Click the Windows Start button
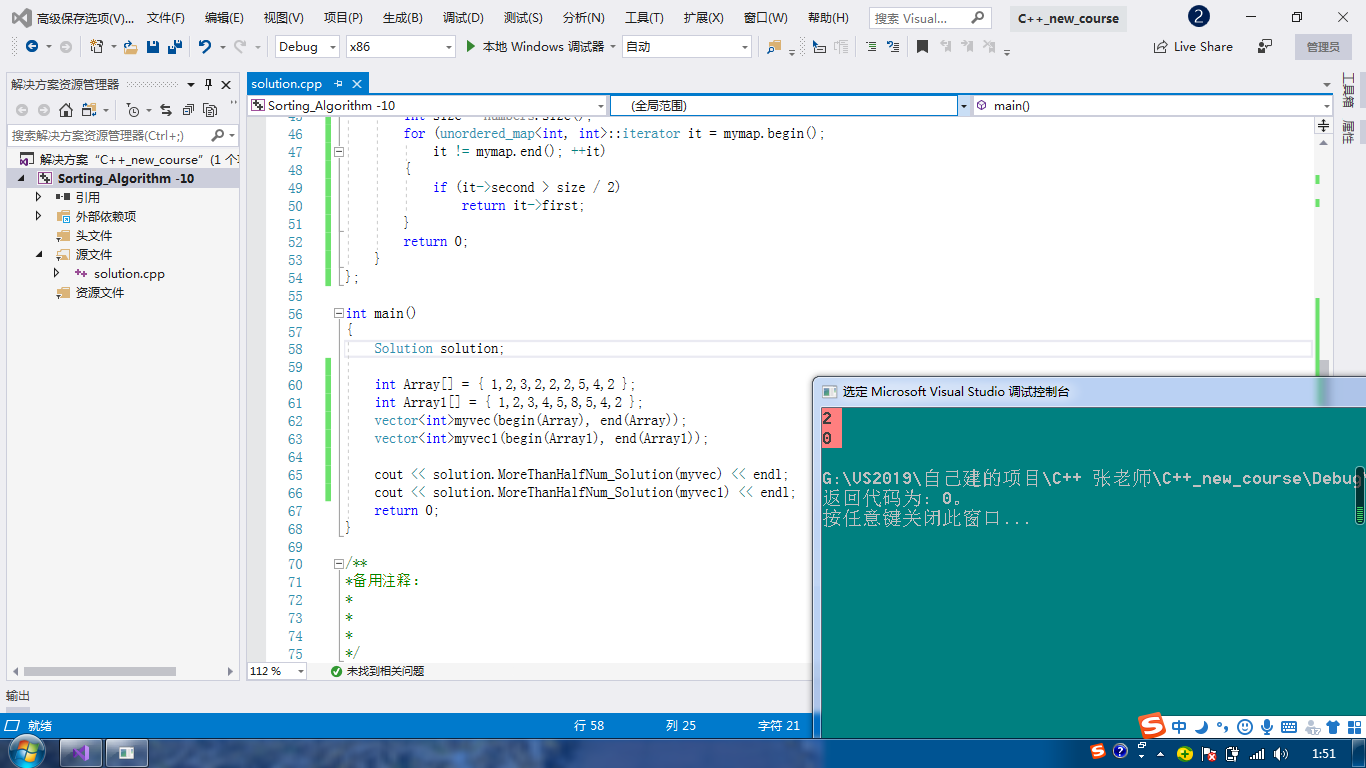1366x768 pixels. (x=25, y=751)
